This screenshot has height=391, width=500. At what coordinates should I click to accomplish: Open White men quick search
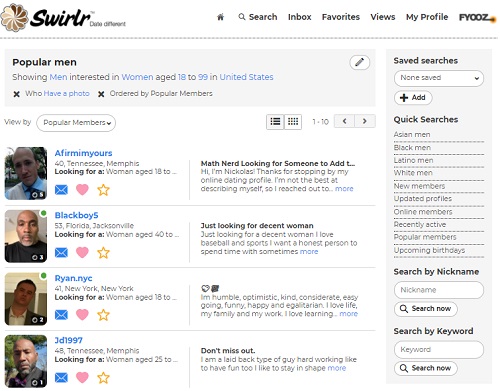pyautogui.click(x=413, y=173)
